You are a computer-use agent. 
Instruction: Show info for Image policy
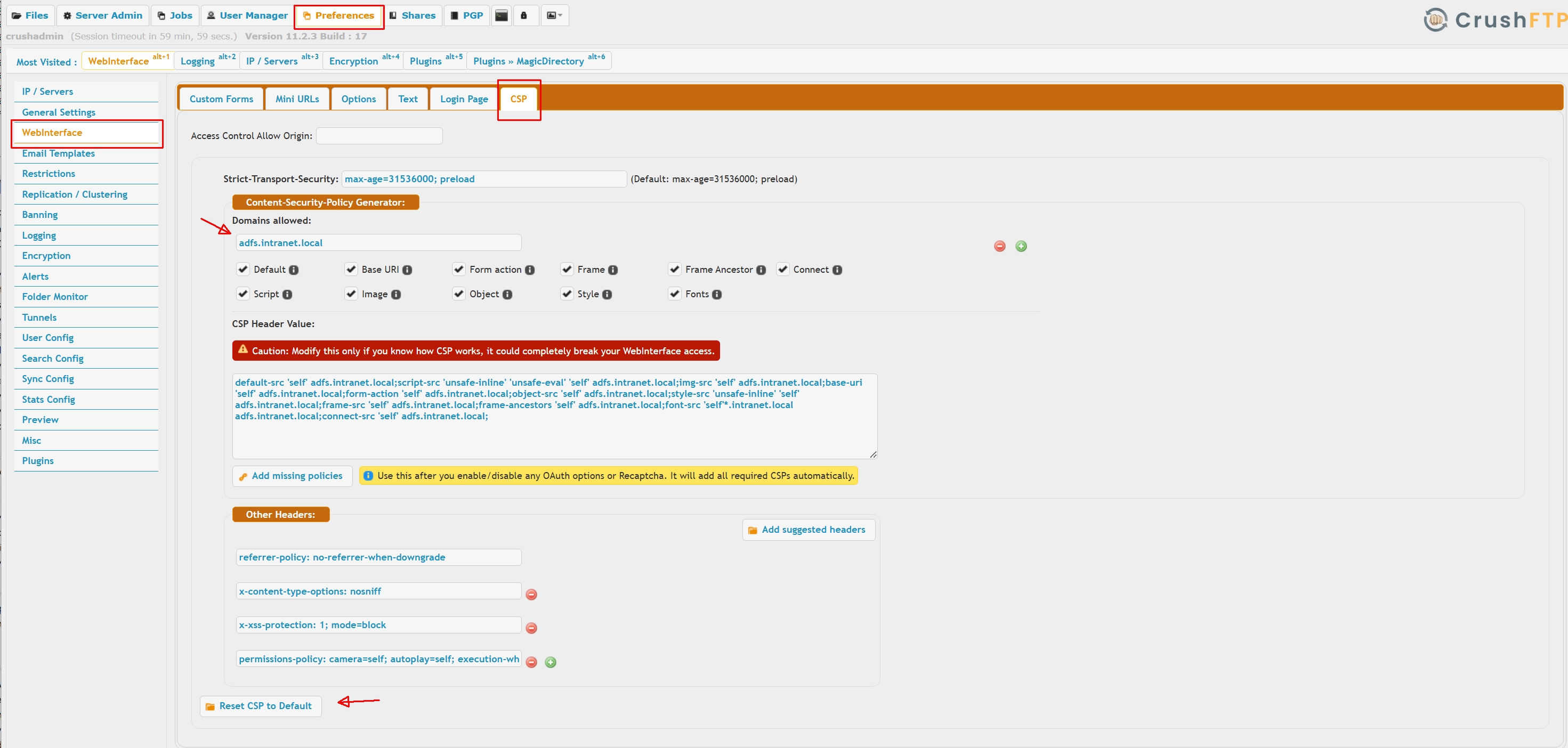pyautogui.click(x=395, y=295)
